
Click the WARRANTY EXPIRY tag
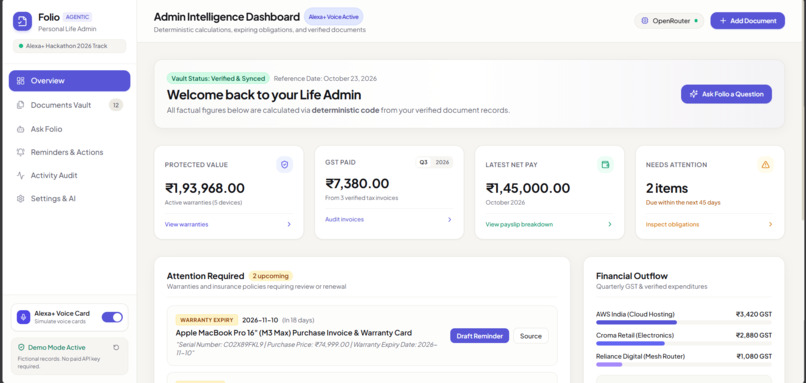tap(207, 320)
